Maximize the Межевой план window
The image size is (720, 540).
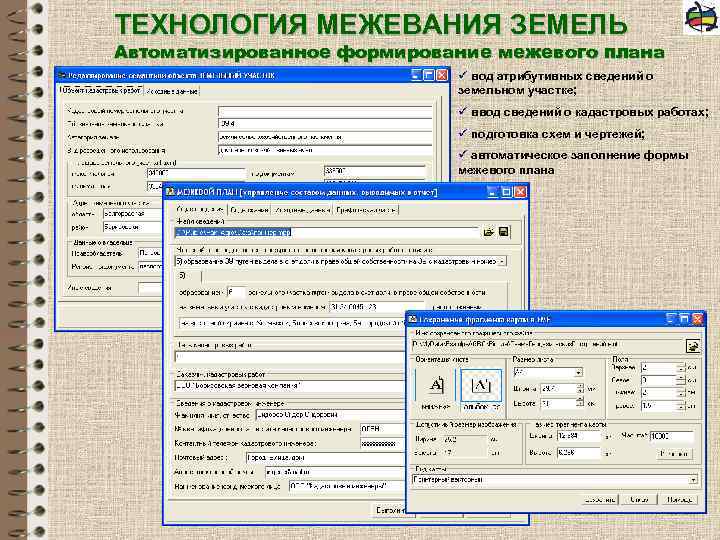[506, 192]
